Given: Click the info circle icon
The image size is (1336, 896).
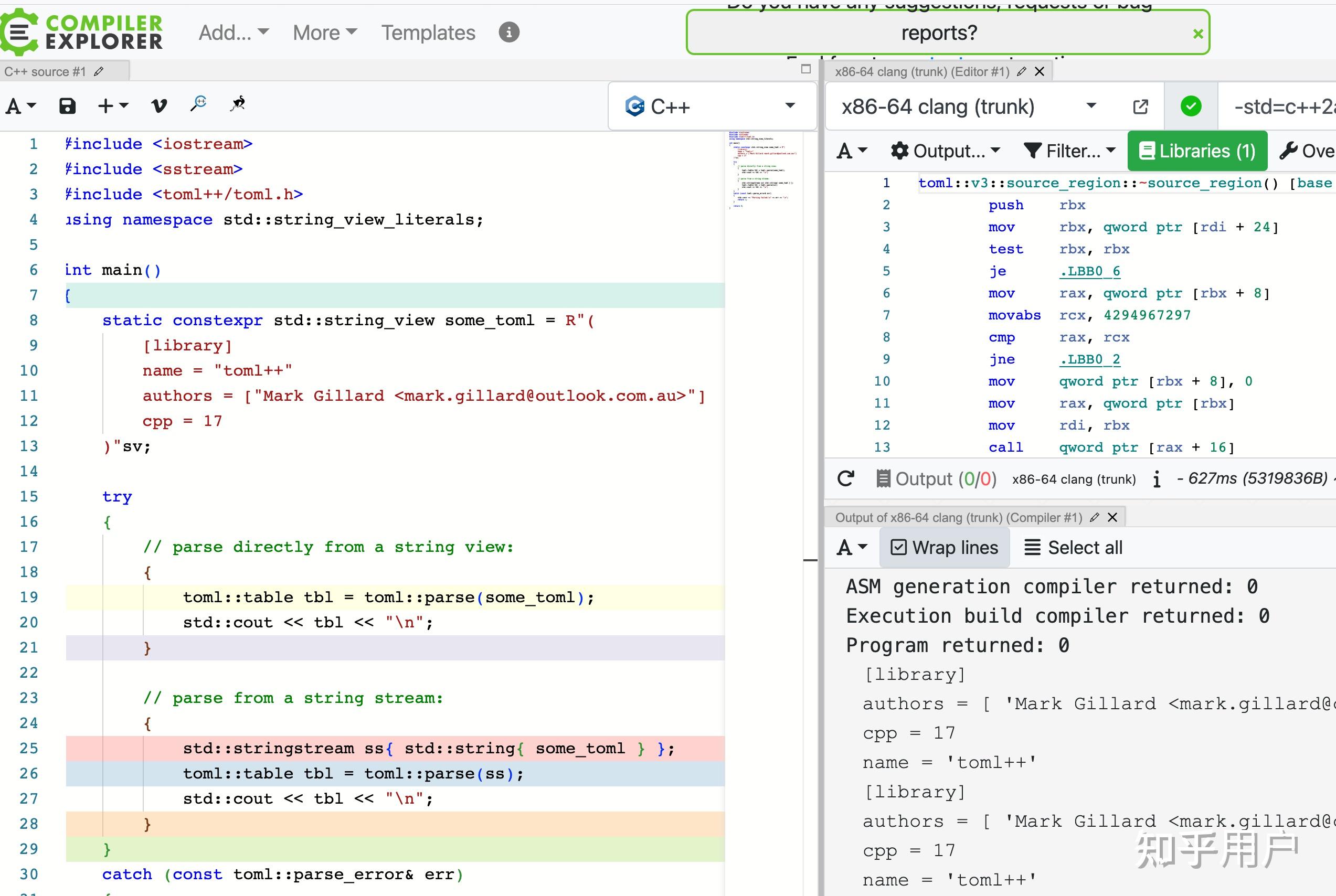Looking at the screenshot, I should [x=508, y=33].
